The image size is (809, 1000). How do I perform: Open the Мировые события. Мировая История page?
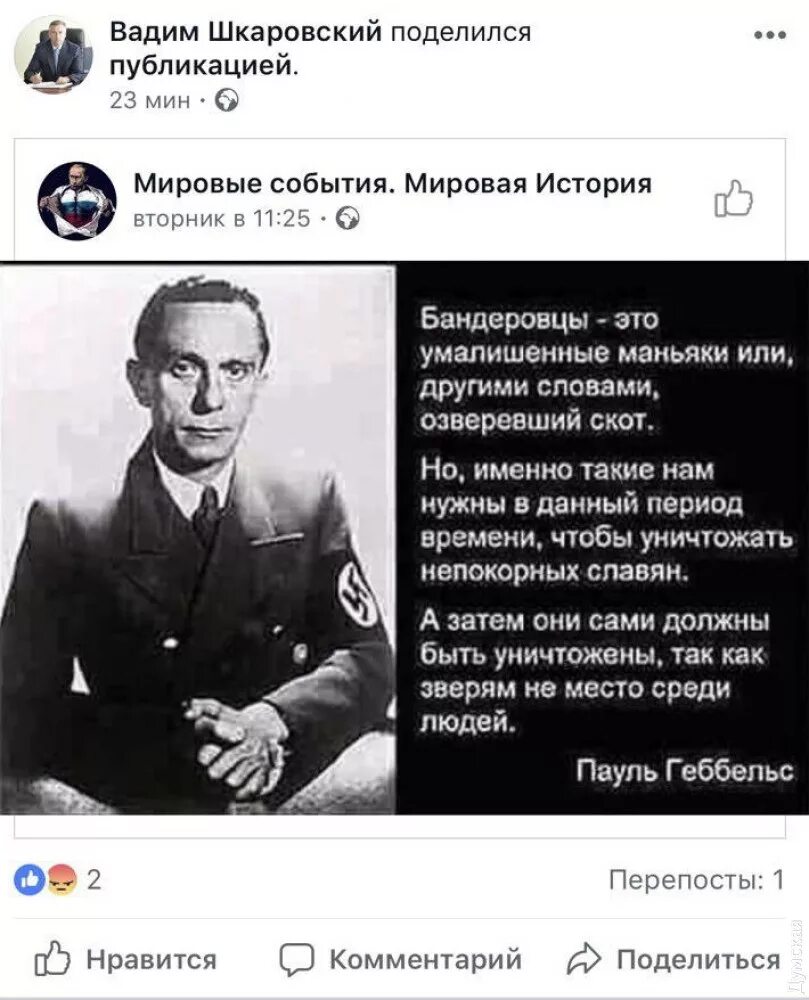tap(393, 184)
